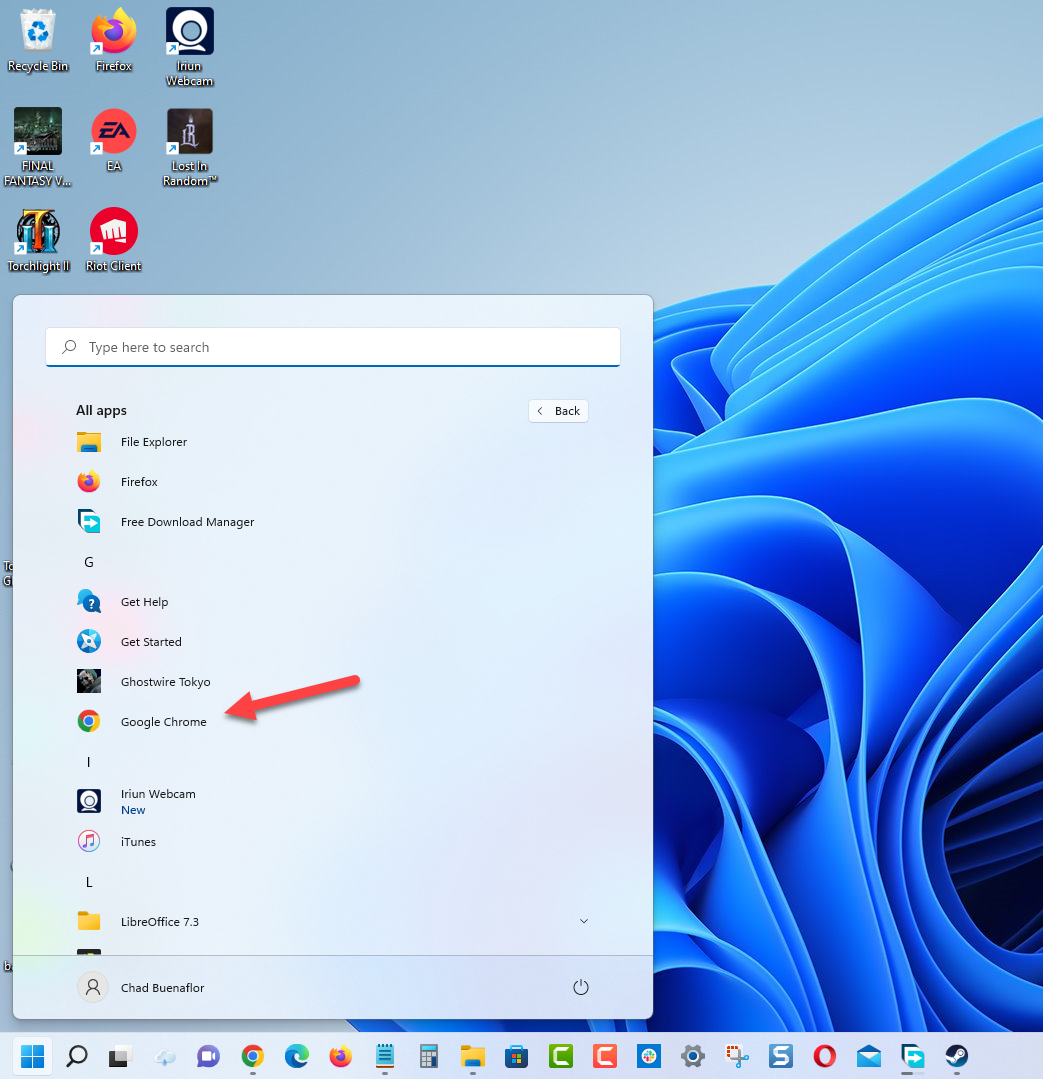
Task: Open green Camtasia icon on taskbar
Action: [x=561, y=1056]
